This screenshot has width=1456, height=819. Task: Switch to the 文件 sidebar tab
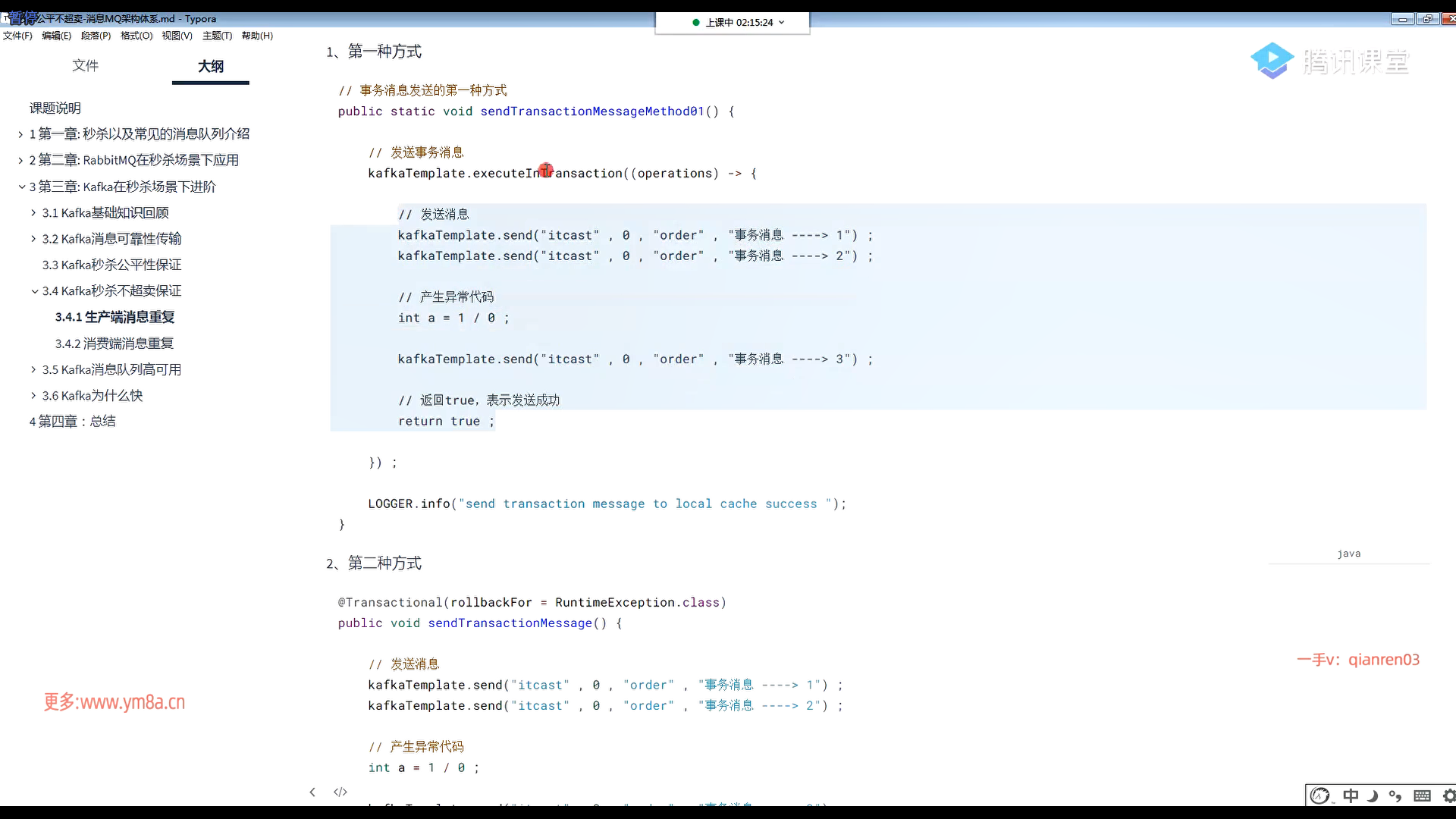click(x=85, y=66)
